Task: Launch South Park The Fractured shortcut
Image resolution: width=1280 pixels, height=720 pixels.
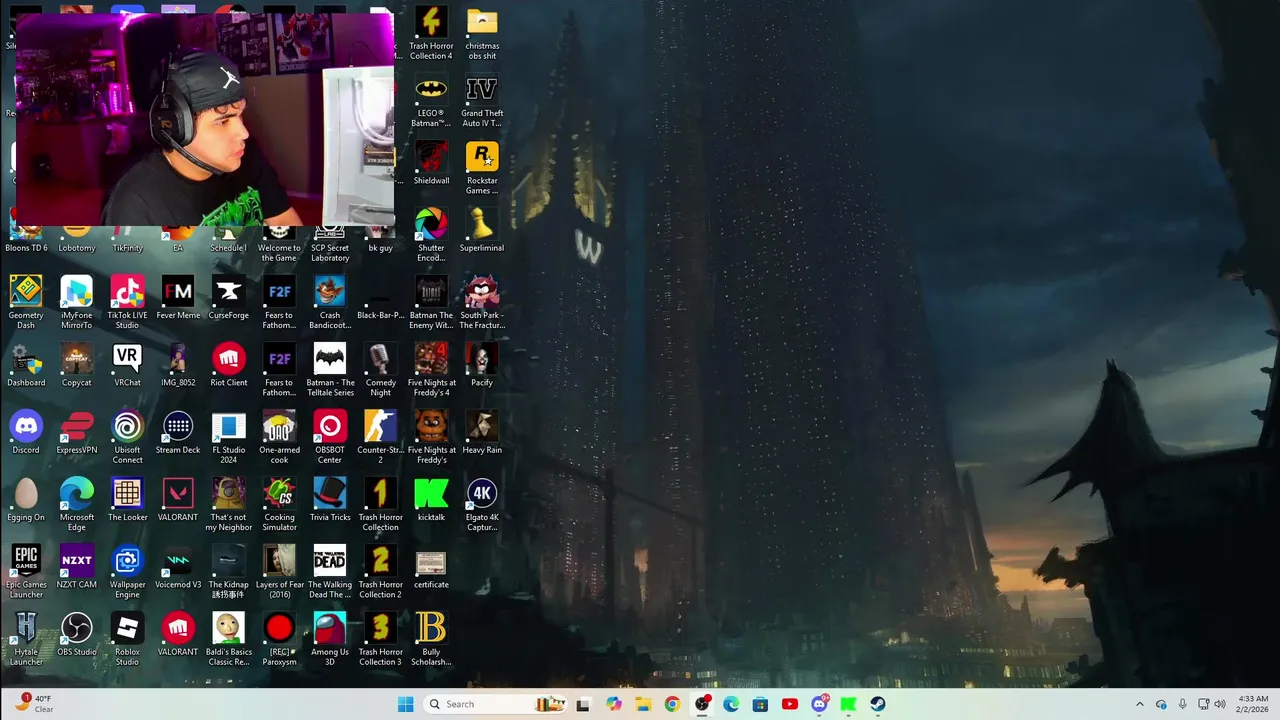Action: tap(482, 302)
